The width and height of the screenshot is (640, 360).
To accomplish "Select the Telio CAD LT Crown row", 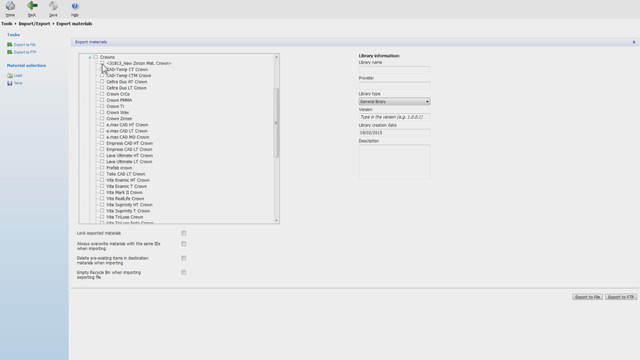I will point(126,174).
